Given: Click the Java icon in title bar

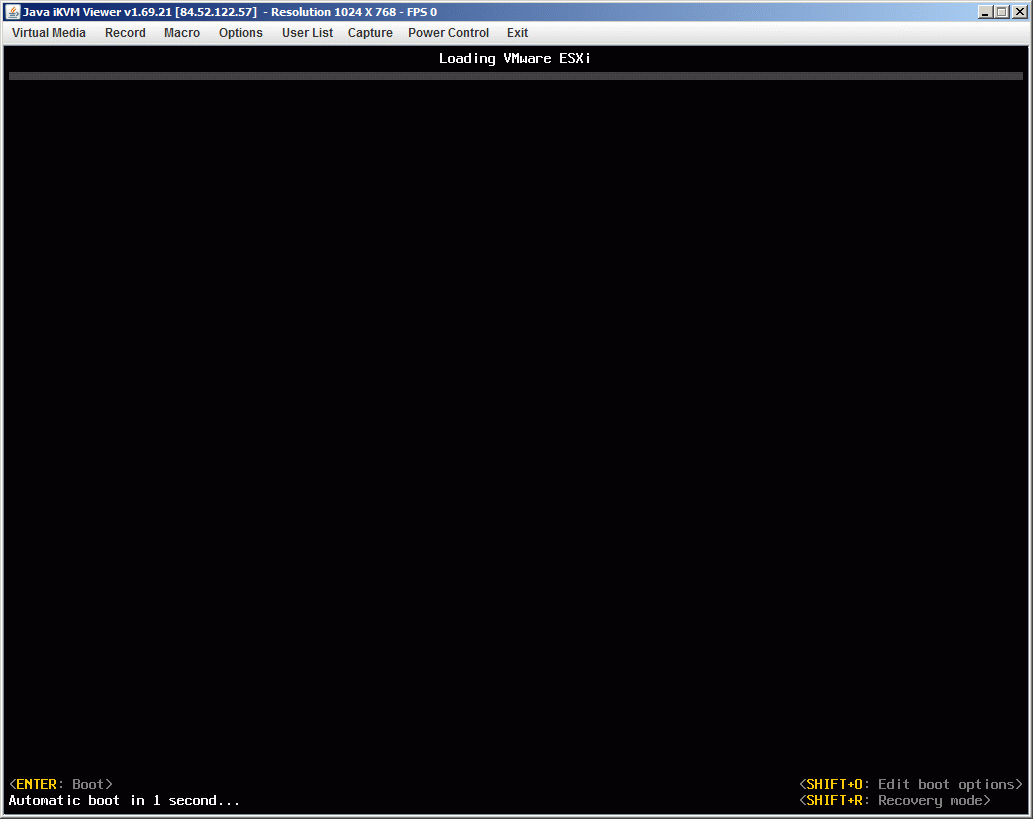Looking at the screenshot, I should pyautogui.click(x=13, y=12).
